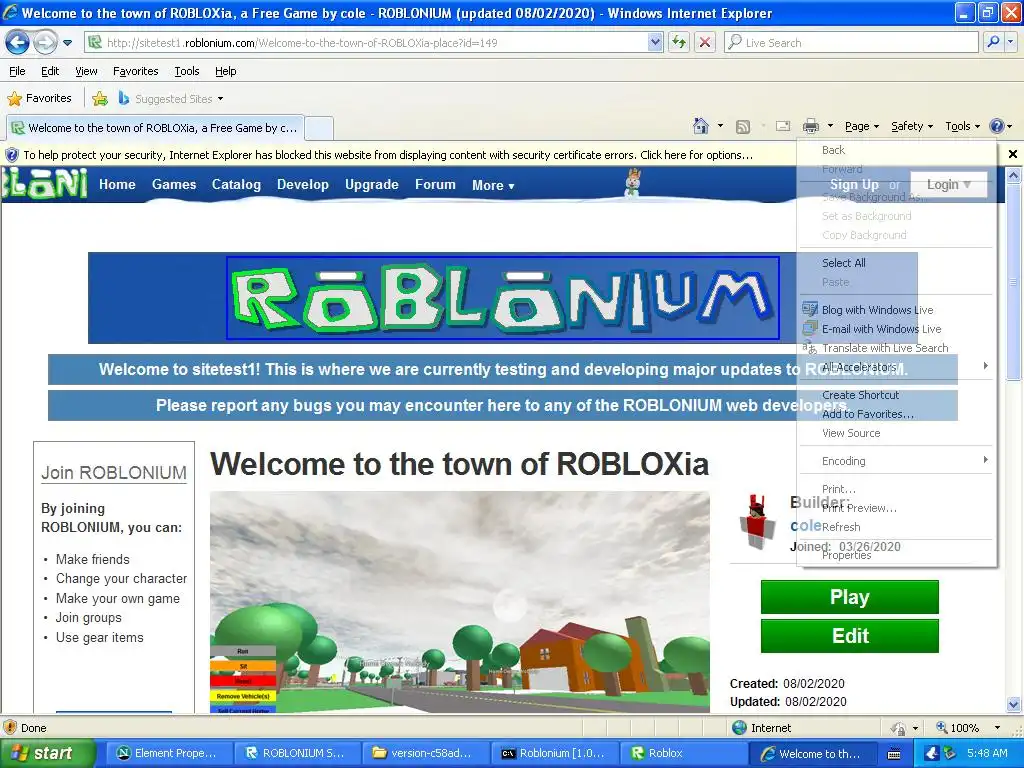The image size is (1024, 768).
Task: Select the ROBLOXia page tab
Action: [x=155, y=128]
